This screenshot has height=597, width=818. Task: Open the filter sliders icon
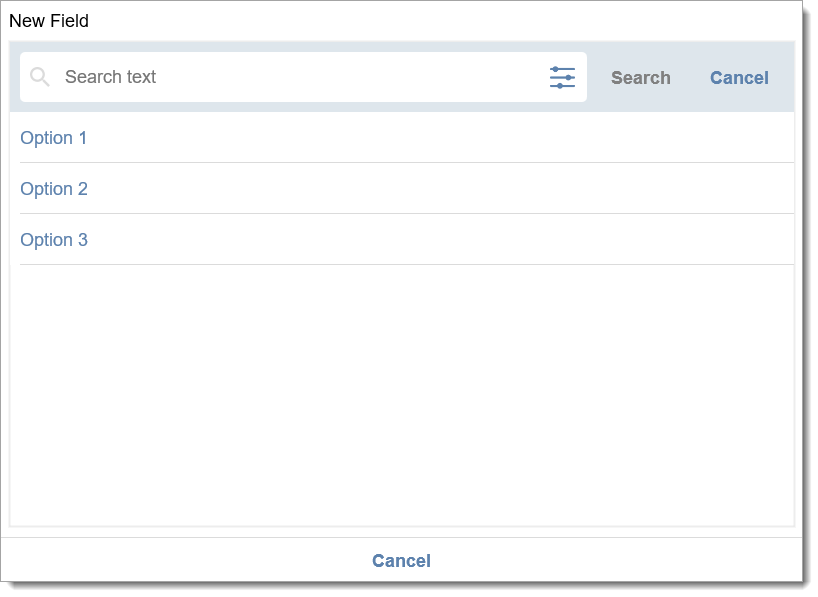click(562, 77)
